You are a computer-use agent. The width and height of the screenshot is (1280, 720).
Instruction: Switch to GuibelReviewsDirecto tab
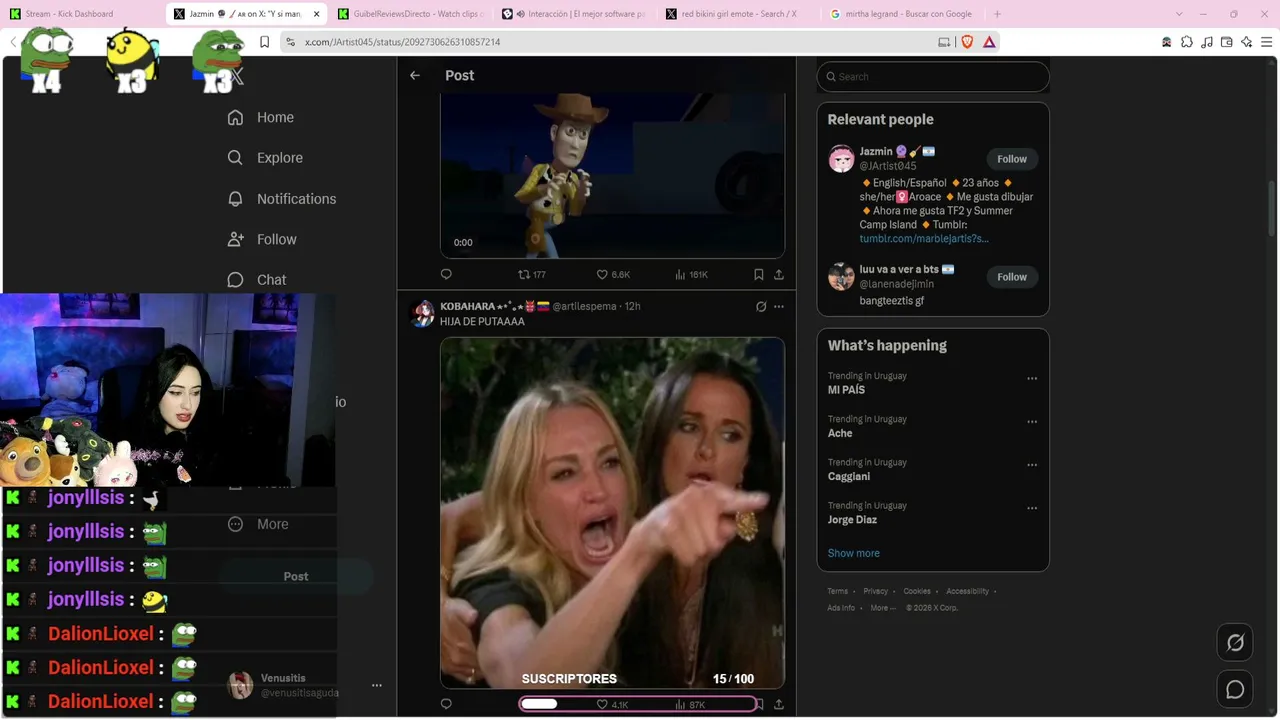[411, 14]
